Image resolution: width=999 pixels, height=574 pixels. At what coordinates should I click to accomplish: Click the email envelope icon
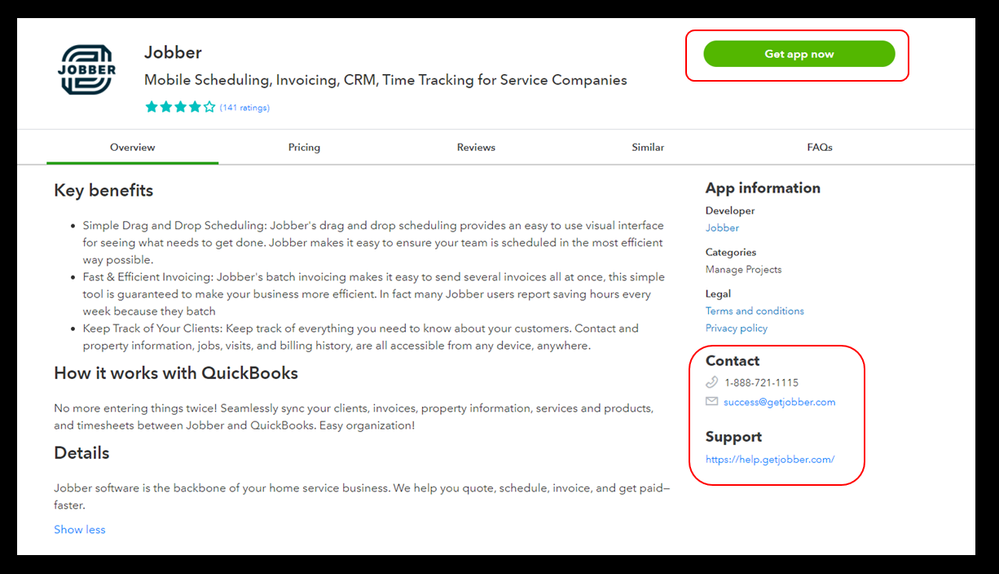pyautogui.click(x=712, y=402)
